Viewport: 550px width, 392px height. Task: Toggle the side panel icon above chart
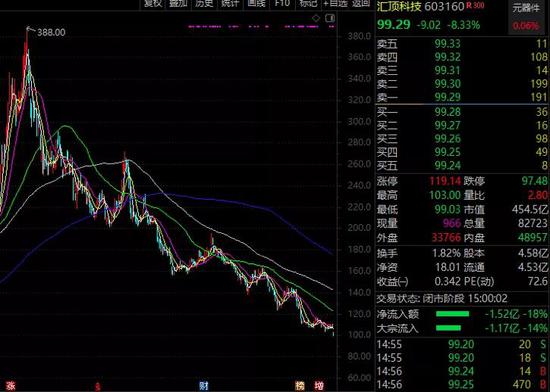(330, 18)
